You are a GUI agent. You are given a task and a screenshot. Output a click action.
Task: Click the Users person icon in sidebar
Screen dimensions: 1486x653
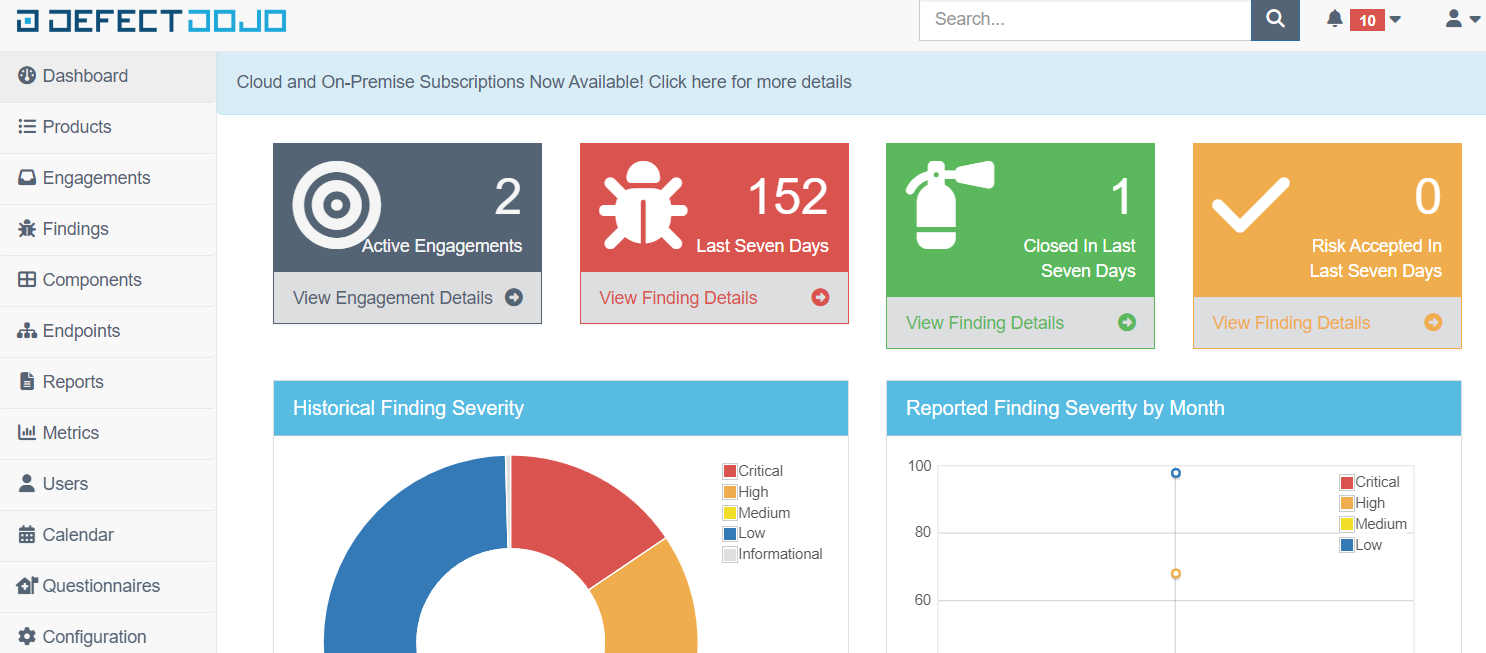pos(27,484)
